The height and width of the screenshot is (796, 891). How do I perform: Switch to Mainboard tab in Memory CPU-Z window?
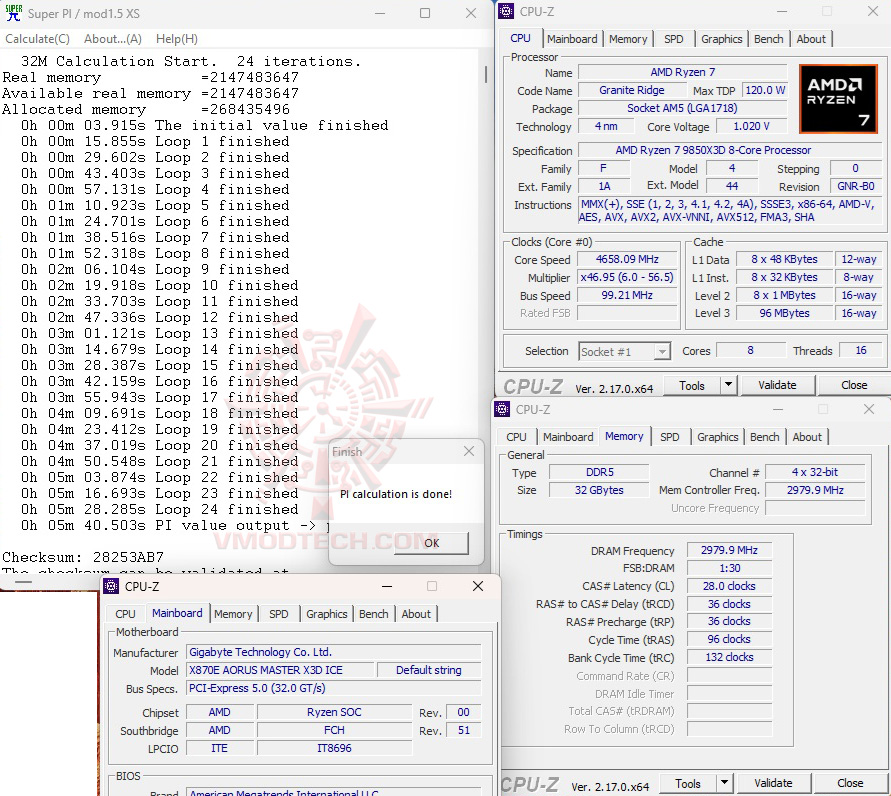tap(568, 437)
